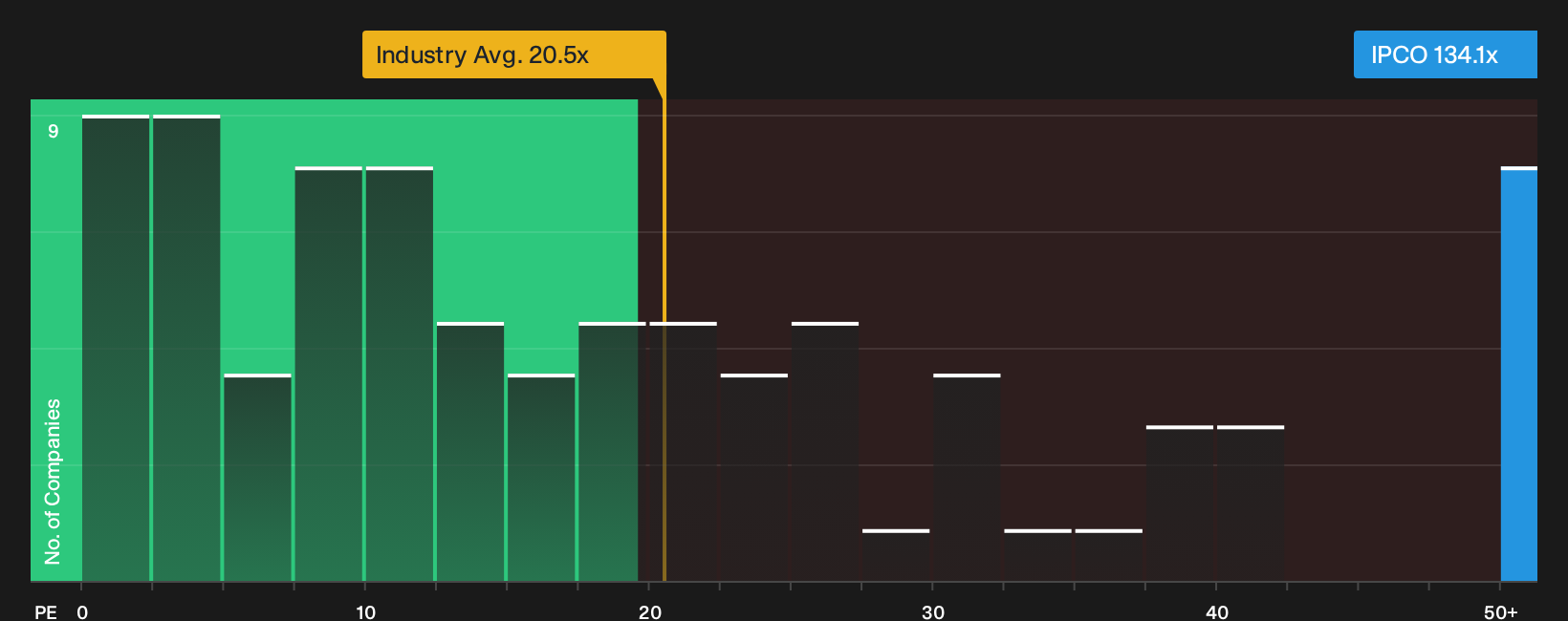This screenshot has height=621, width=1568.
Task: Select the dark bar for PE 30 to 32.5
Action: point(967,477)
